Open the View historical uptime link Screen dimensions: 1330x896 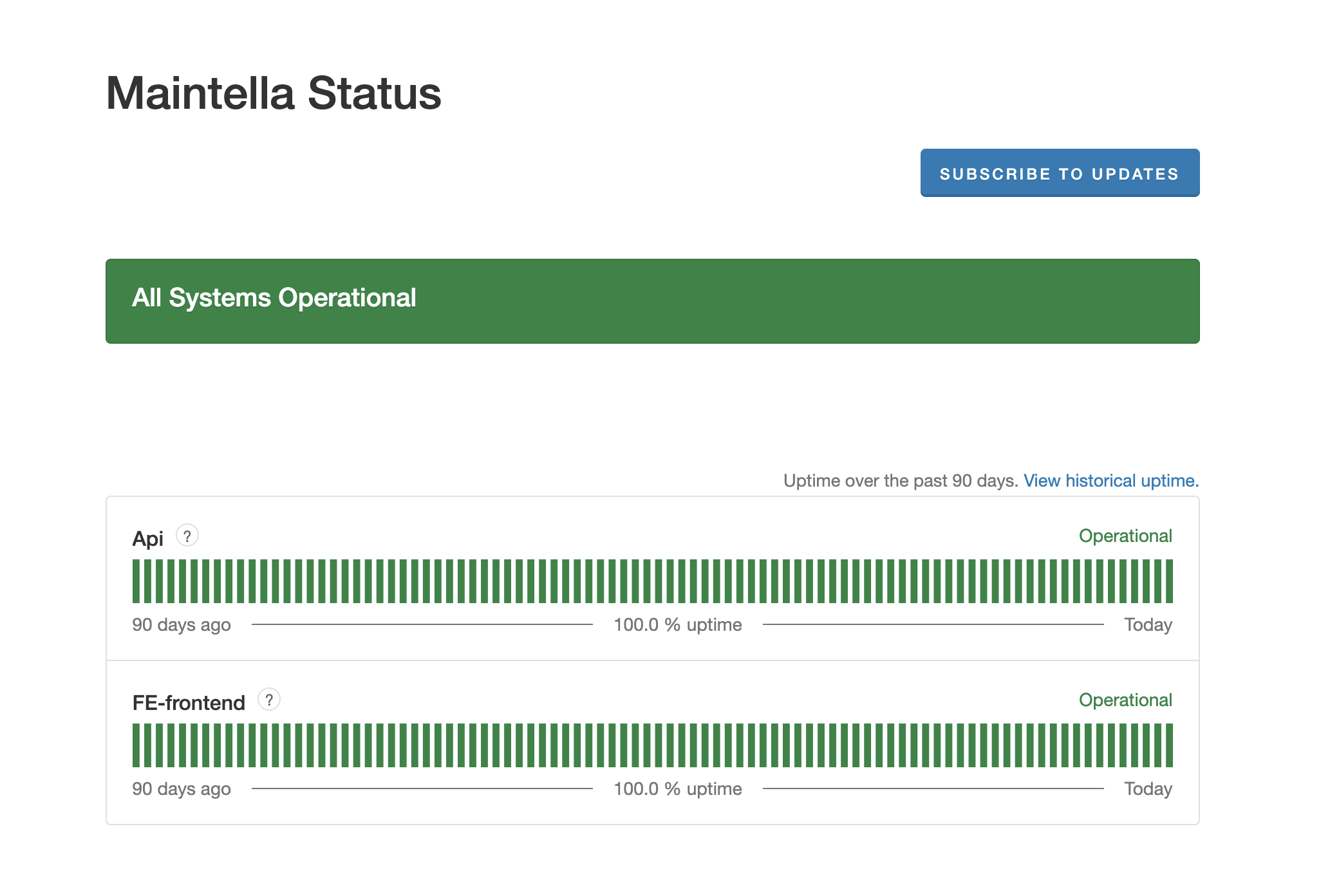tap(1110, 481)
